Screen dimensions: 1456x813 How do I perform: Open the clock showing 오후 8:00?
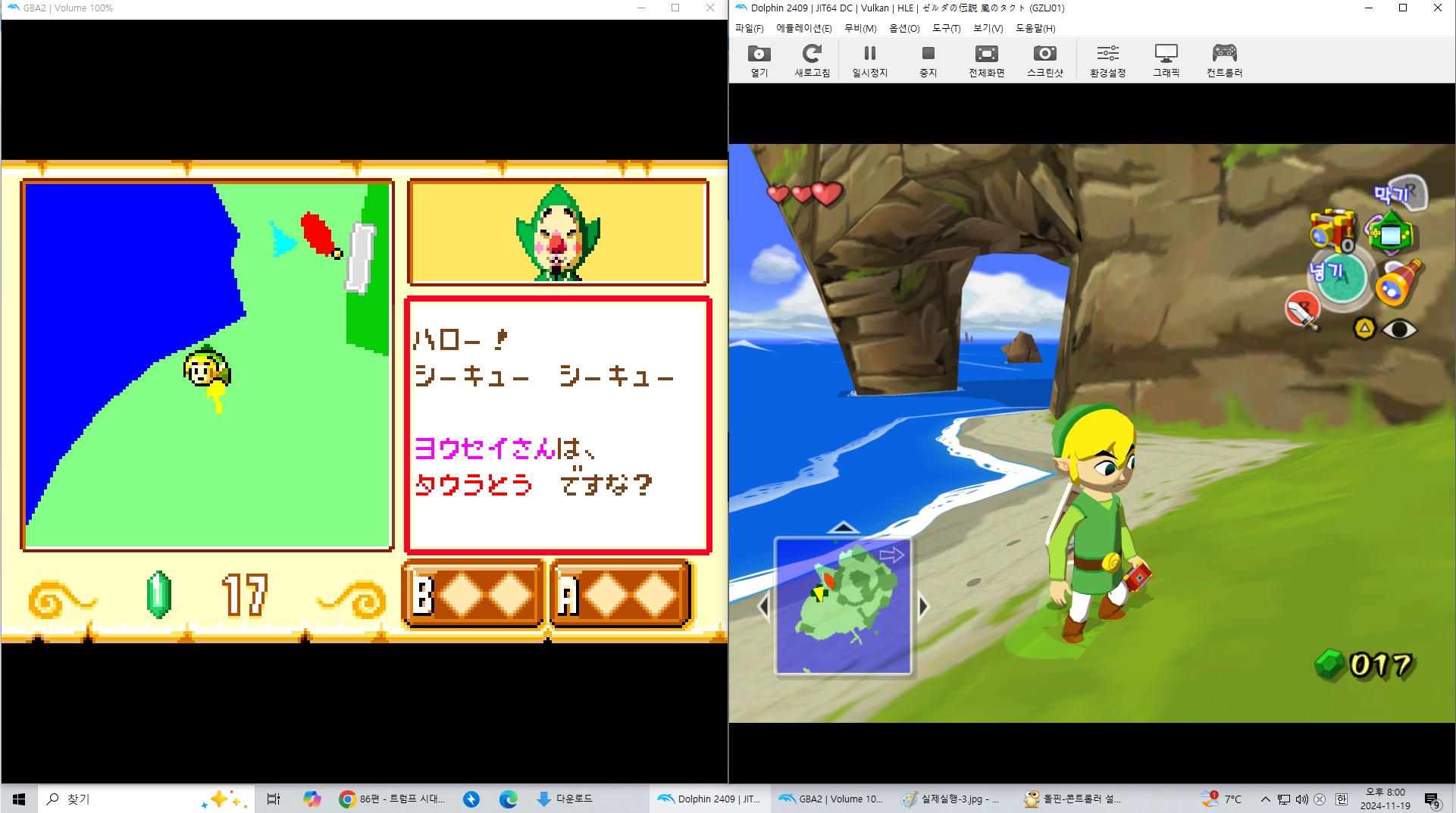[x=1385, y=799]
